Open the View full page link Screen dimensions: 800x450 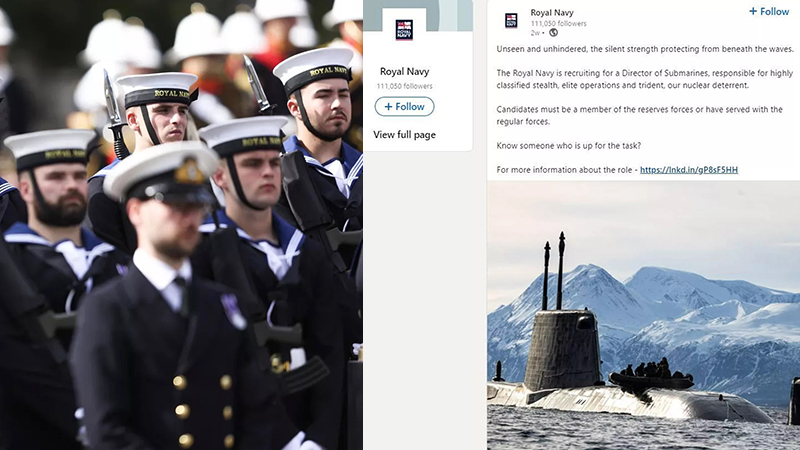click(405, 135)
